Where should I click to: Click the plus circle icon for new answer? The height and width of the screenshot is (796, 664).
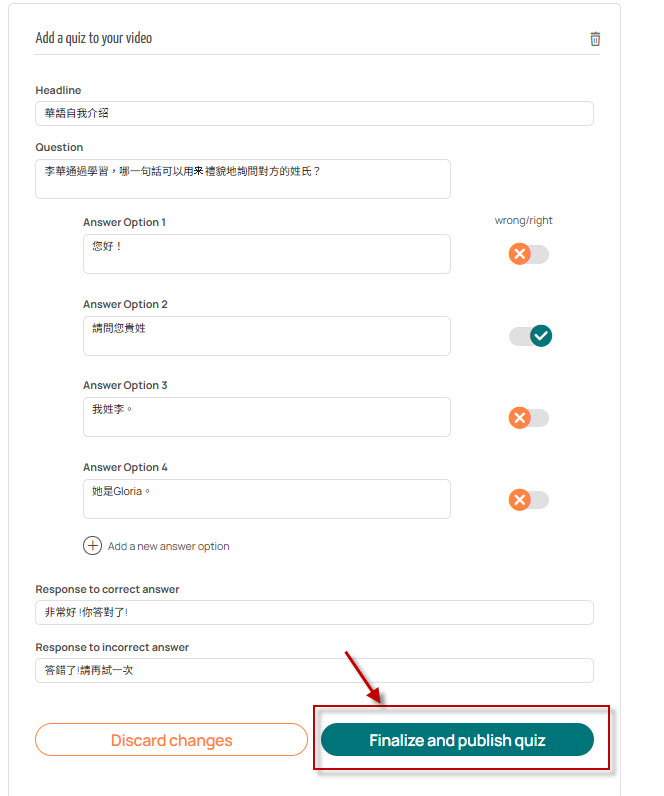tap(92, 545)
